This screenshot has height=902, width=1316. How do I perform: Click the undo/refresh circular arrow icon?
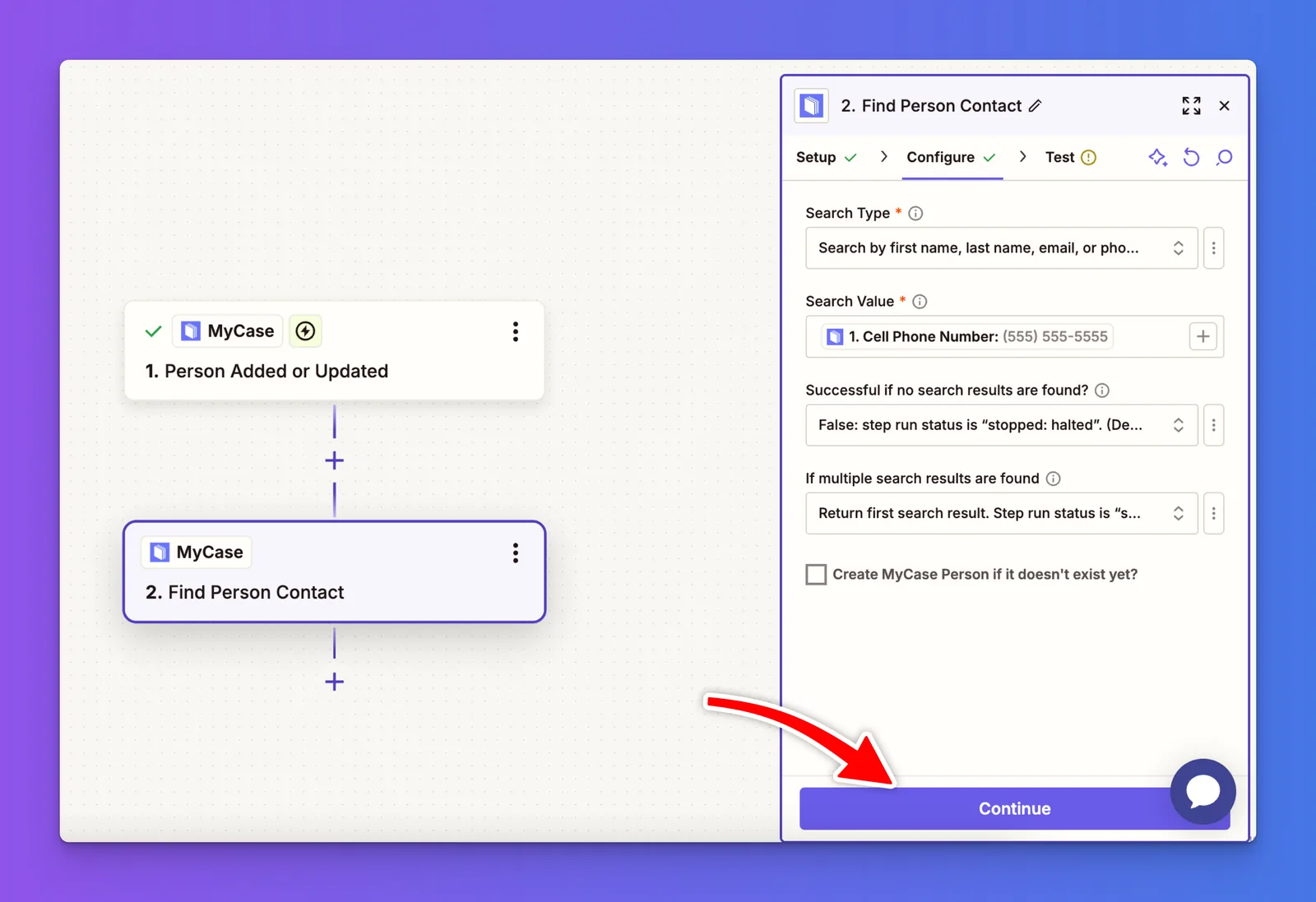pyautogui.click(x=1191, y=157)
